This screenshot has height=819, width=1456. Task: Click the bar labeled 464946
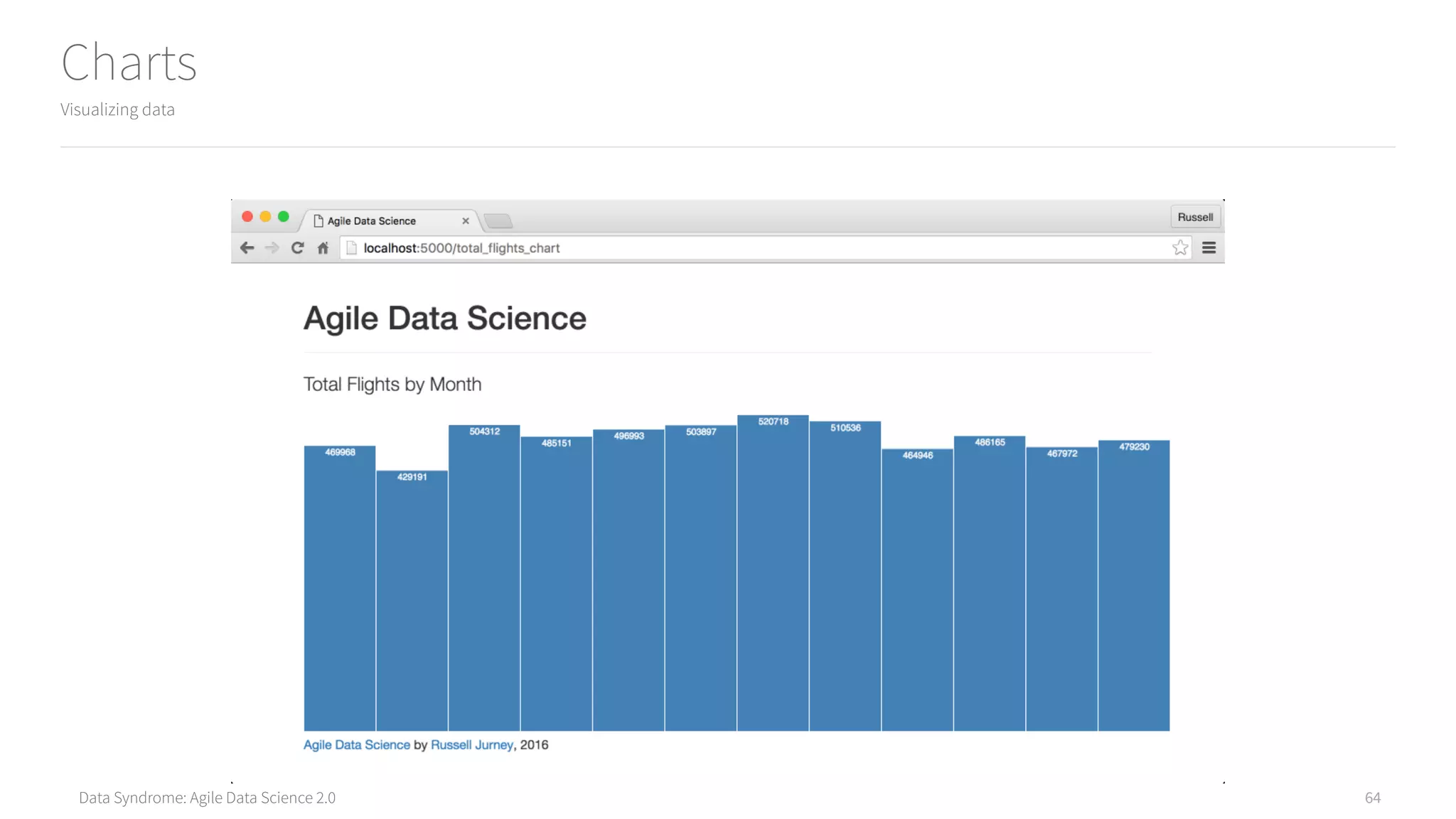click(x=918, y=590)
